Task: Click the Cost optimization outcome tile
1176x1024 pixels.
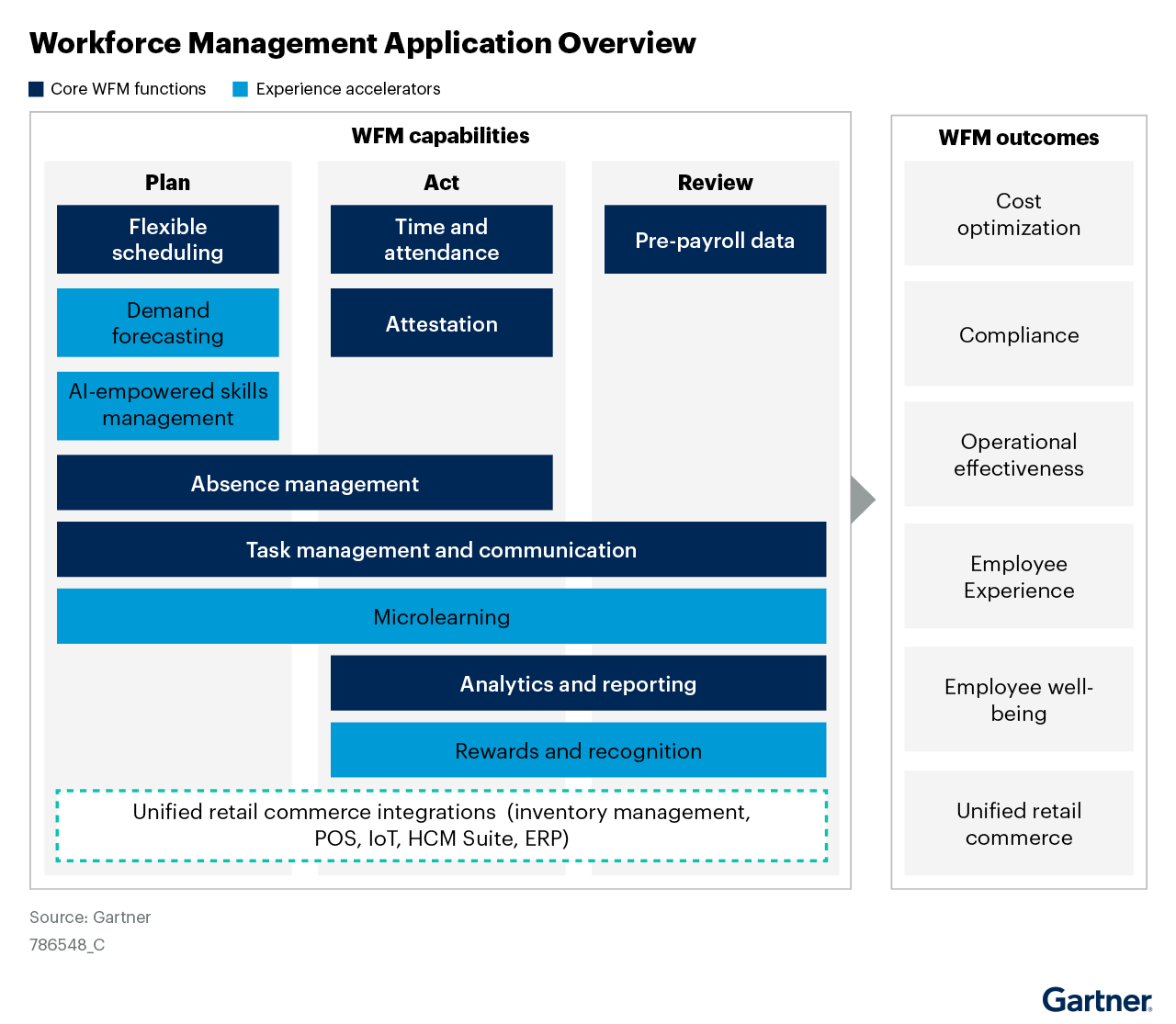Action: pos(1019,213)
